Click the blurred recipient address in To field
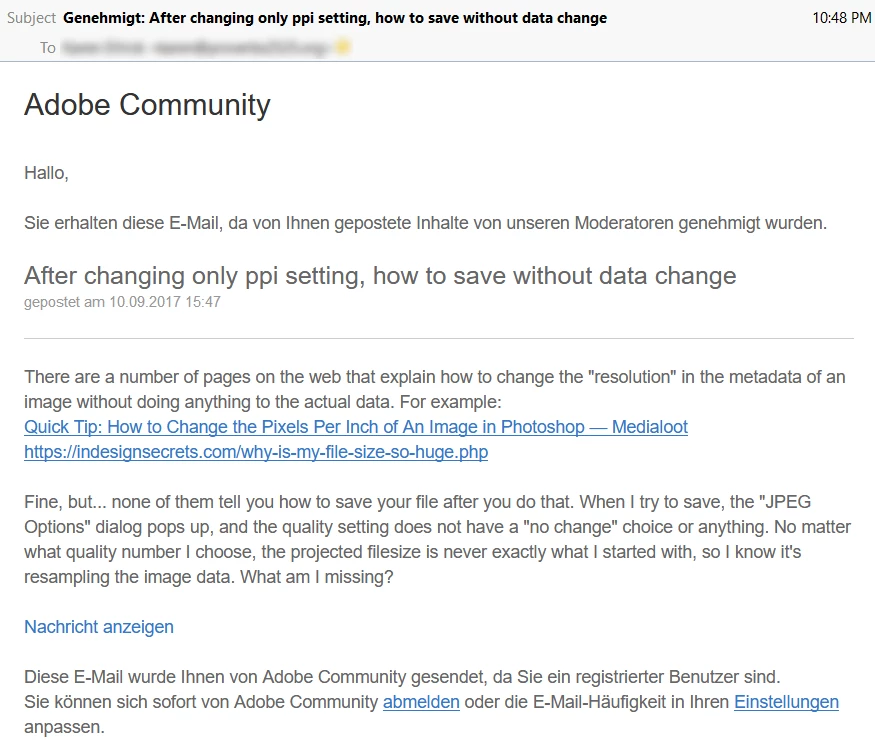Viewport: 875px width, 740px height. pyautogui.click(x=195, y=47)
